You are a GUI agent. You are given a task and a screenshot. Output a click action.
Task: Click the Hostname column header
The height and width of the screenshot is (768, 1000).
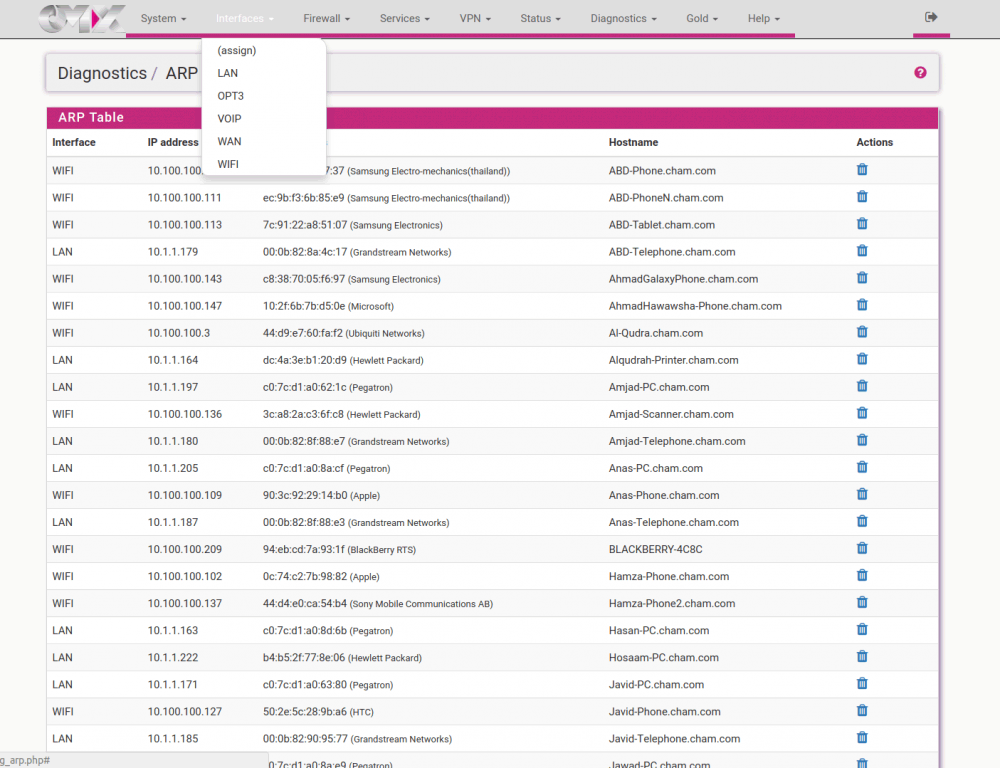pos(633,142)
